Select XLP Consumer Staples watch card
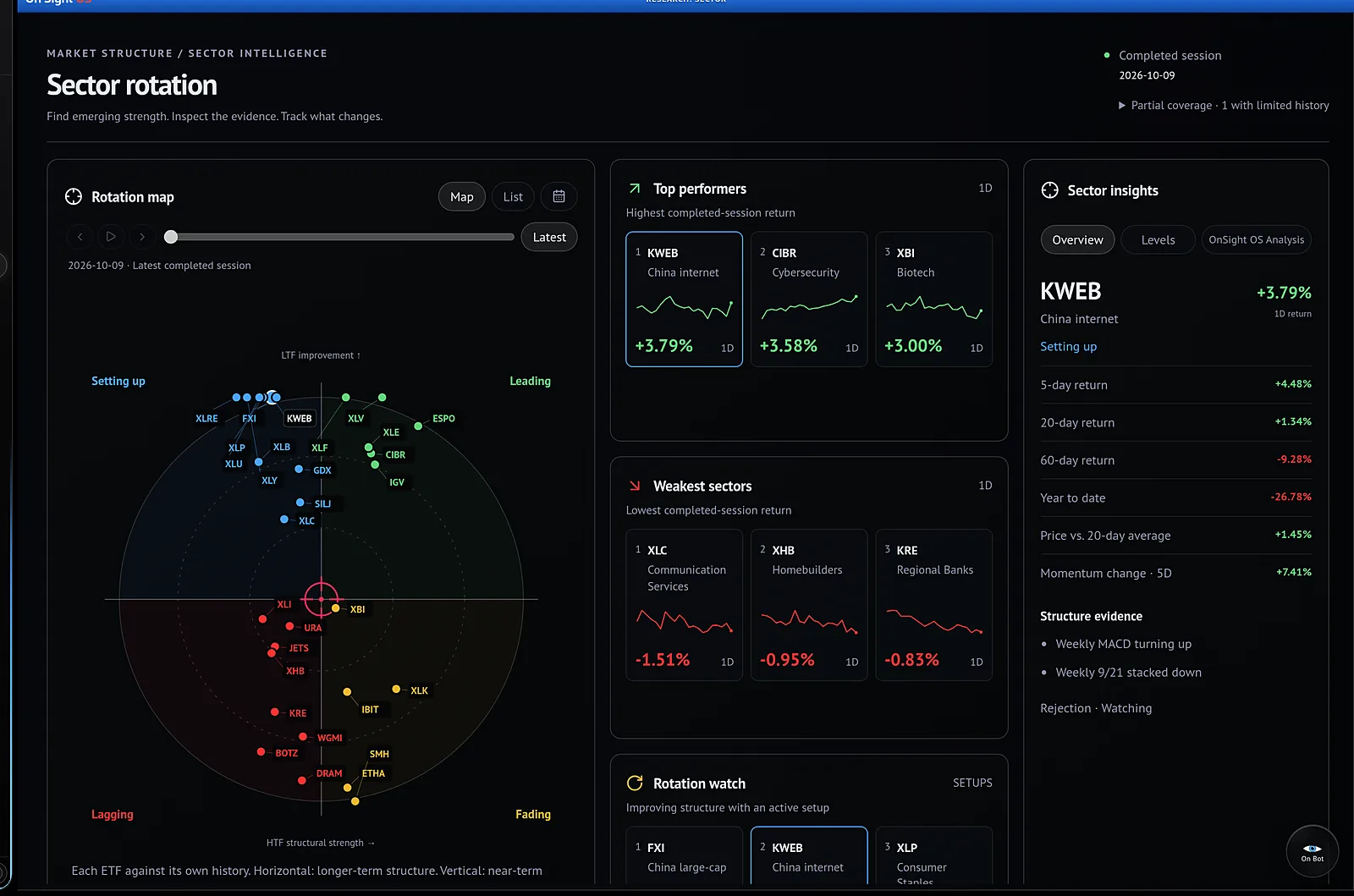Screen dimensions: 1354x896 tap(933, 856)
